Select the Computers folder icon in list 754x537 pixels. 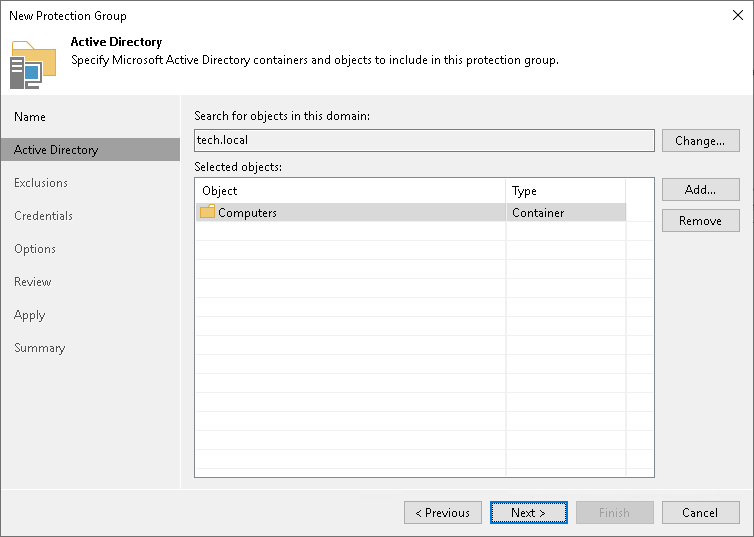[x=207, y=212]
